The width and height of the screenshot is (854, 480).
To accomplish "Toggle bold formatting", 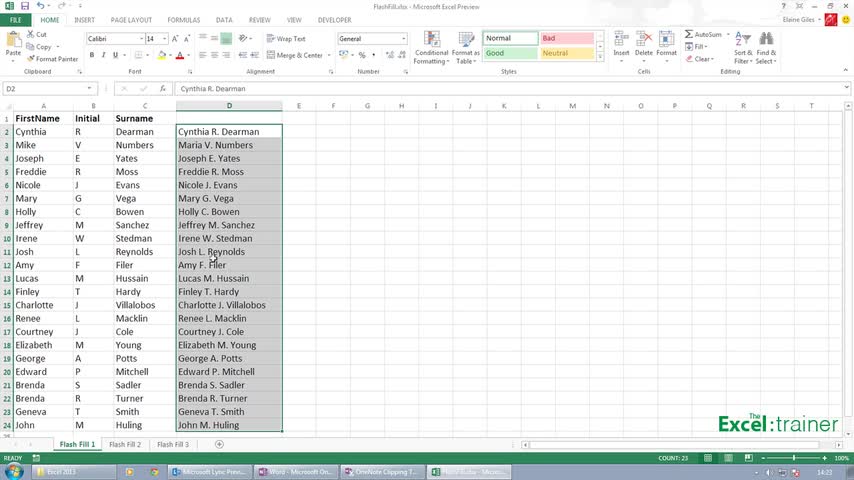I will click(x=92, y=55).
